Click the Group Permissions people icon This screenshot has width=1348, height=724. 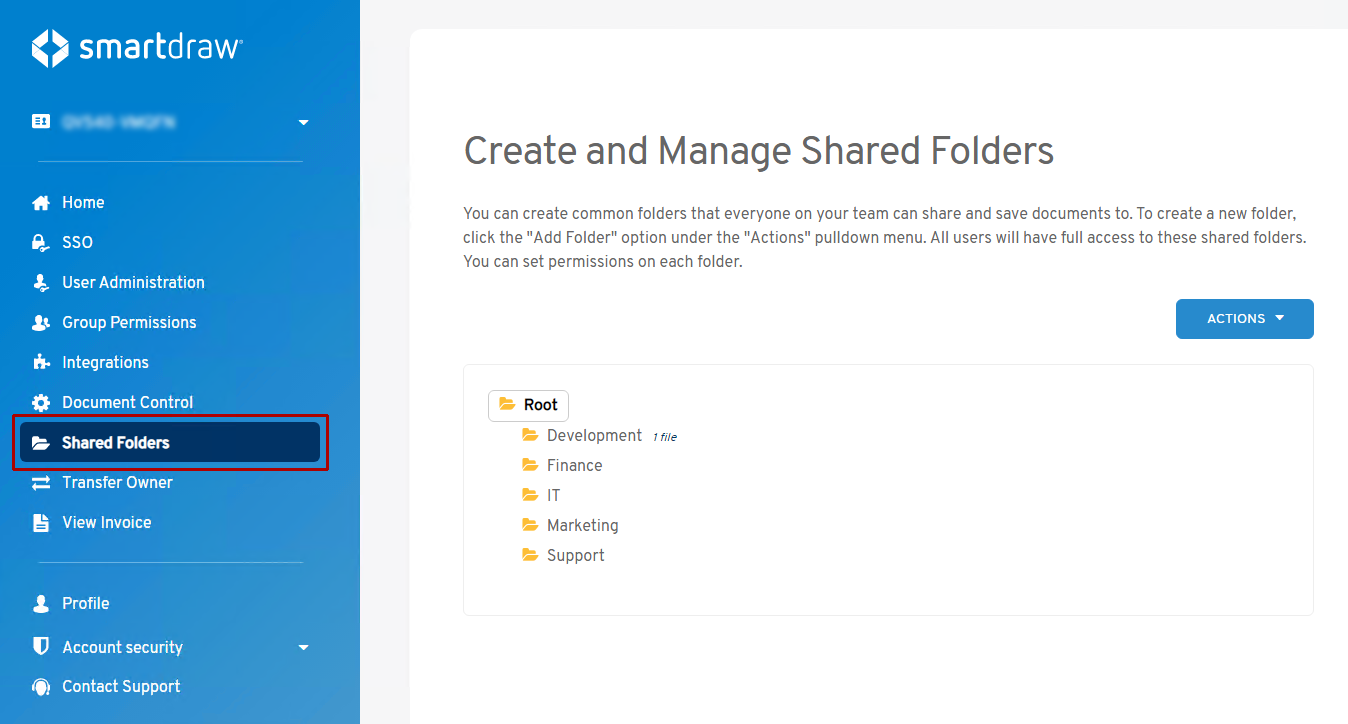point(40,322)
